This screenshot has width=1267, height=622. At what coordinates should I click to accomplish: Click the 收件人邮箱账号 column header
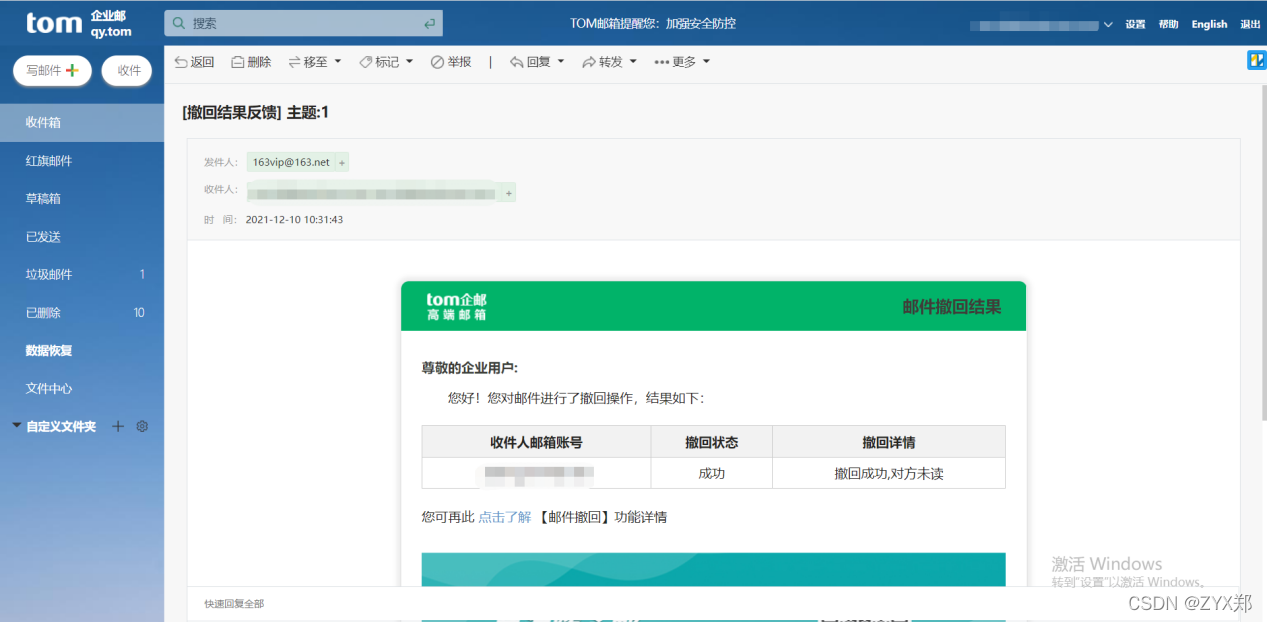click(x=536, y=442)
